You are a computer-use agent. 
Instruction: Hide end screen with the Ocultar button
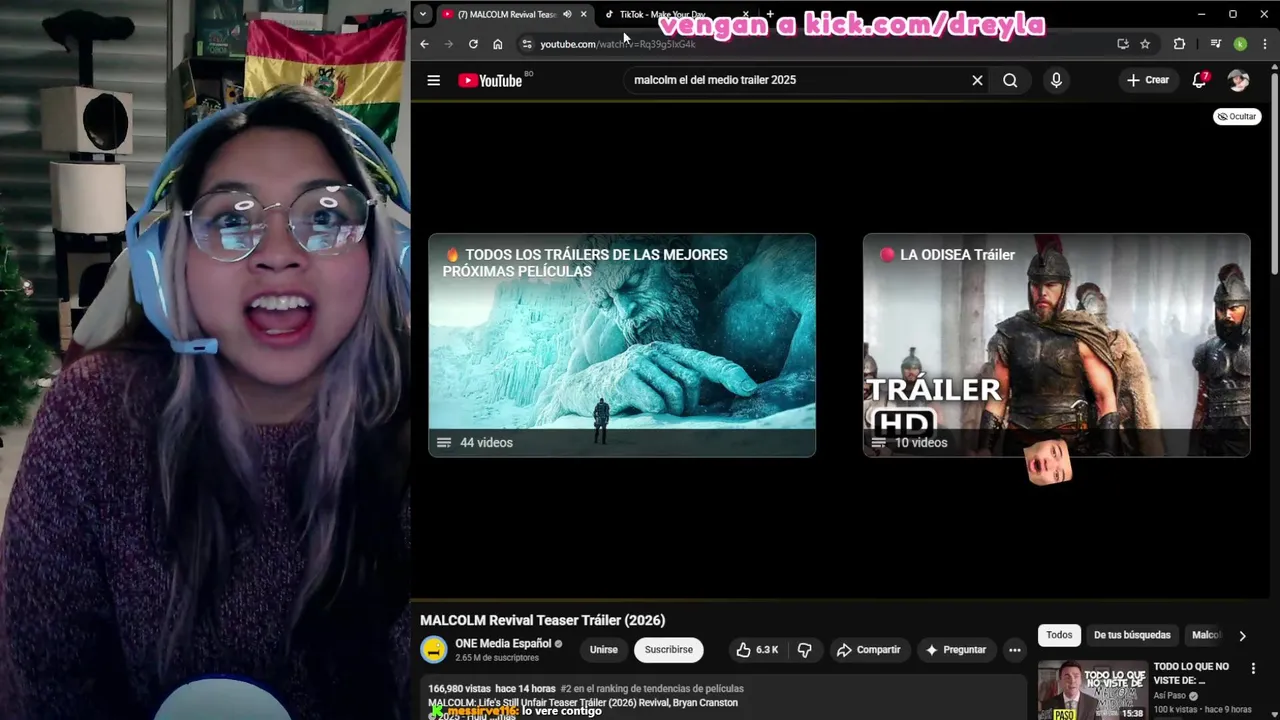pos(1237,117)
